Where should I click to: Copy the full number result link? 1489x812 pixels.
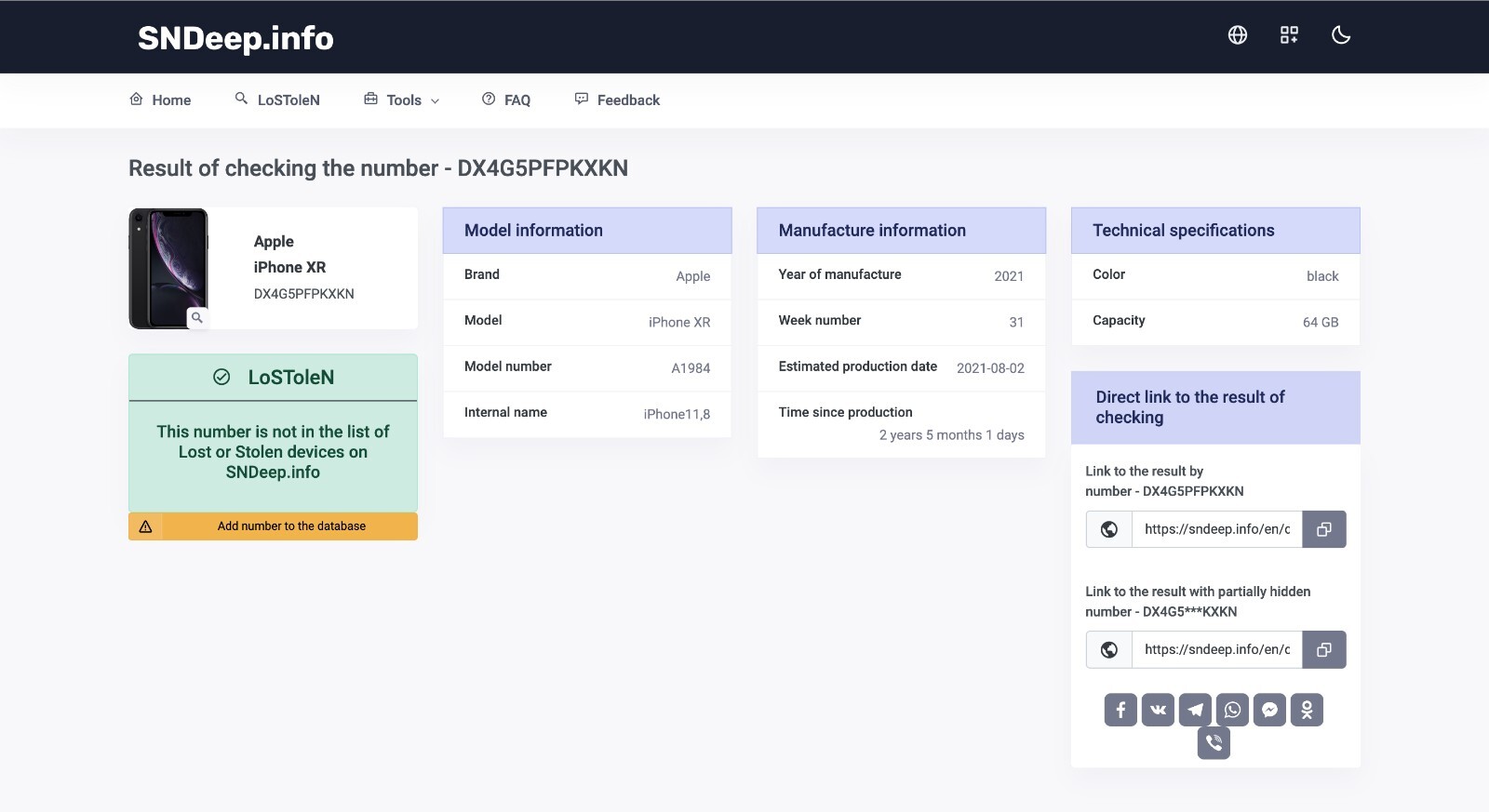[1324, 529]
